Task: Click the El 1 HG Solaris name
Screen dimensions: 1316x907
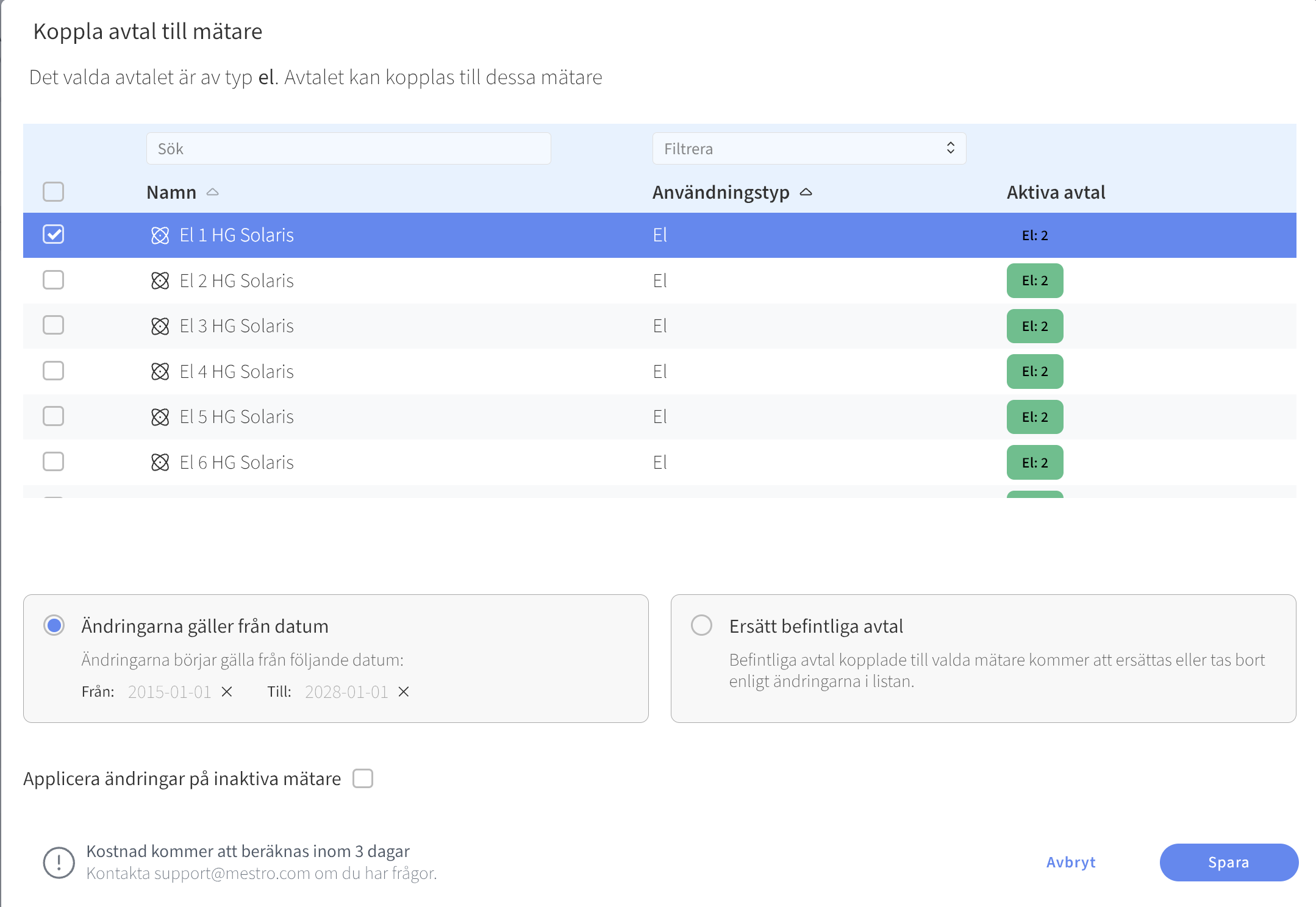Action: [237, 235]
